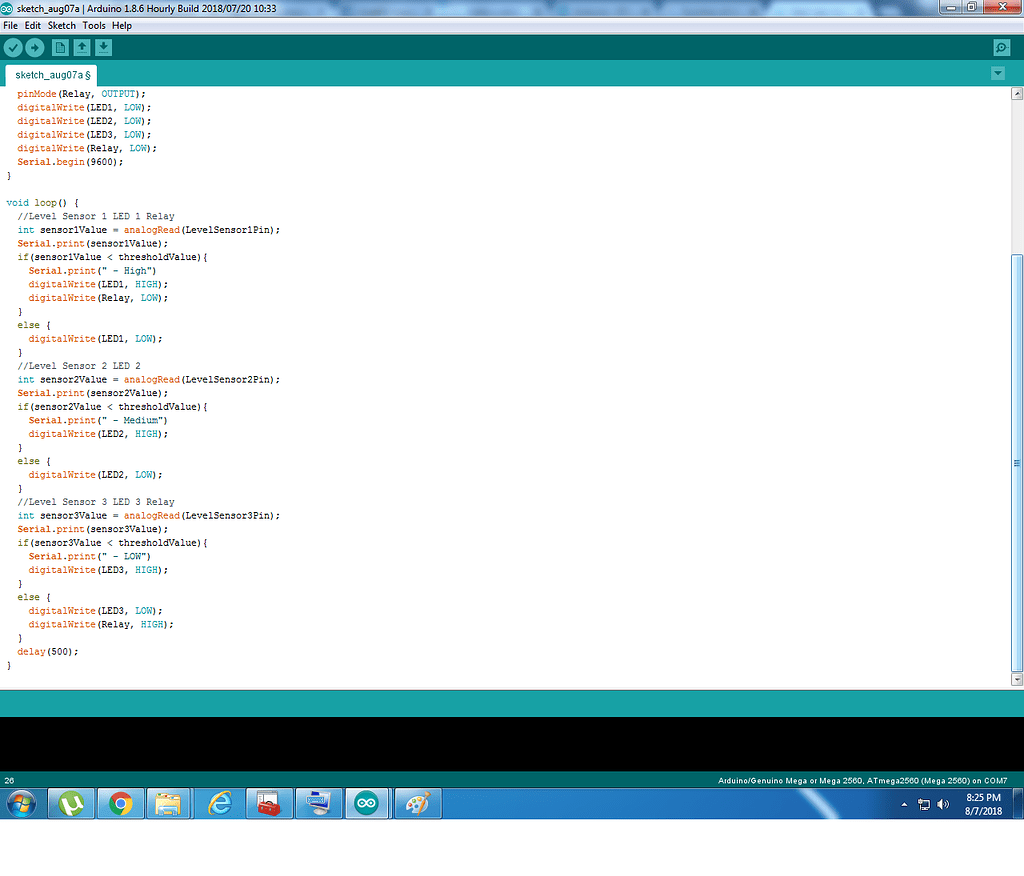Click the Arduino logo in title bar

tap(7, 8)
